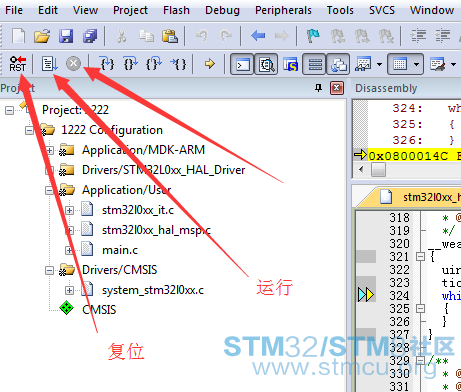
Task: Collapse code fold at line 325
Action: [420, 309]
